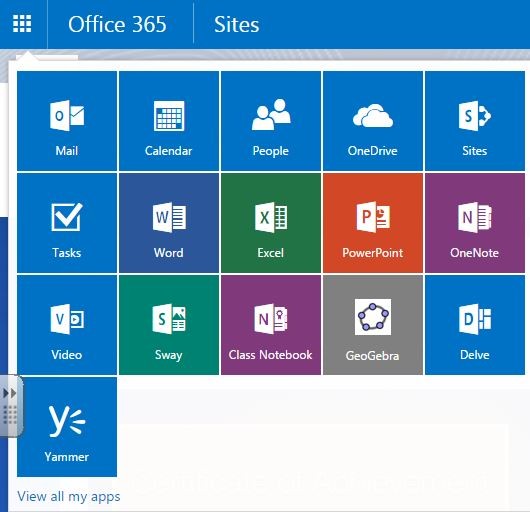Screen dimensions: 530x512
Task: Follow the View all my apps link
Action: click(x=69, y=497)
